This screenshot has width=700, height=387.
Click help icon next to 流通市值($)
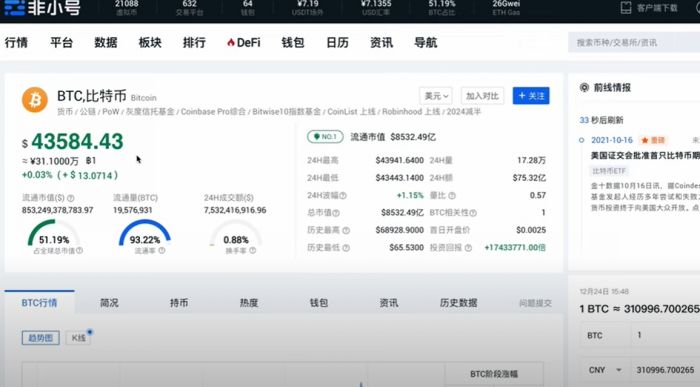[71, 198]
